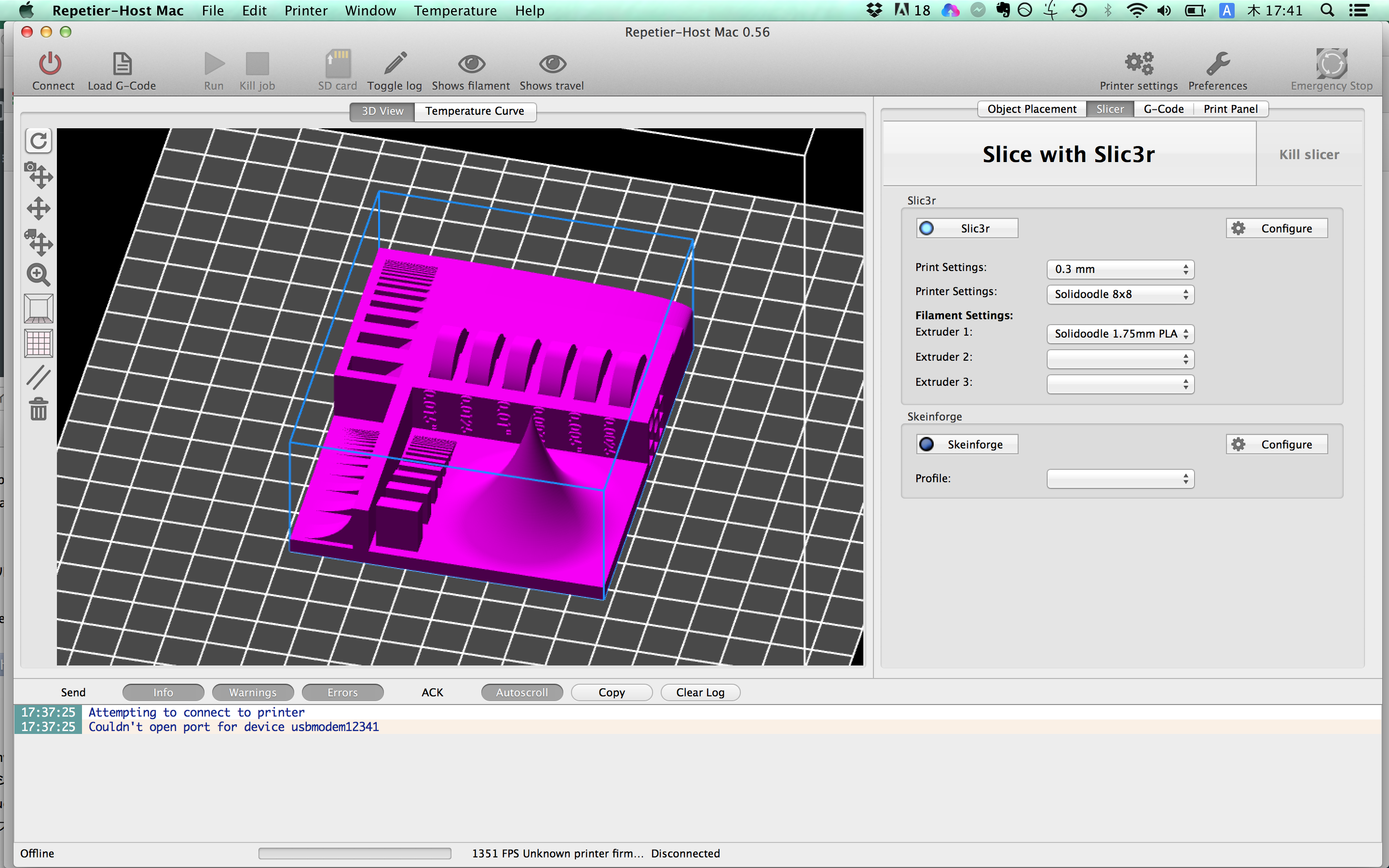Click the Kill job stop icon
This screenshot has width=1389, height=868.
tap(257, 63)
